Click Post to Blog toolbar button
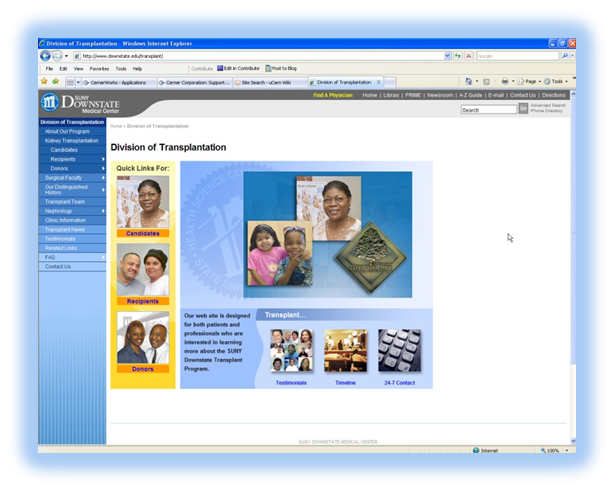This screenshot has height=491, width=614. tap(281, 69)
